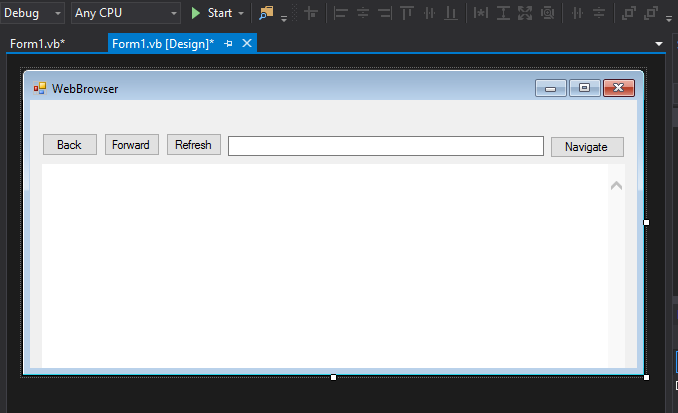
Task: Select the Navigate button on the form
Action: pos(587,147)
